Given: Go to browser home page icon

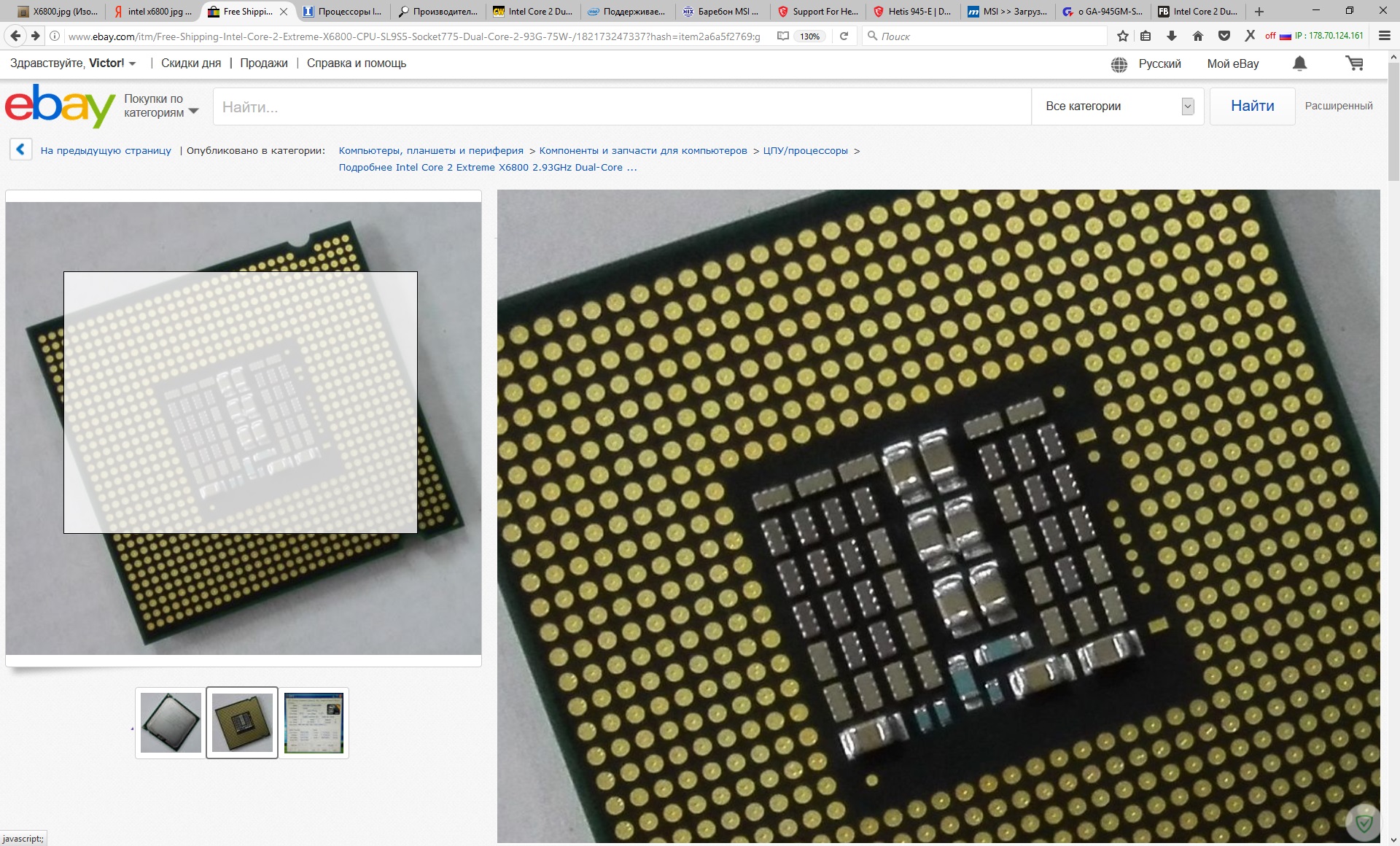Looking at the screenshot, I should 1198,36.
